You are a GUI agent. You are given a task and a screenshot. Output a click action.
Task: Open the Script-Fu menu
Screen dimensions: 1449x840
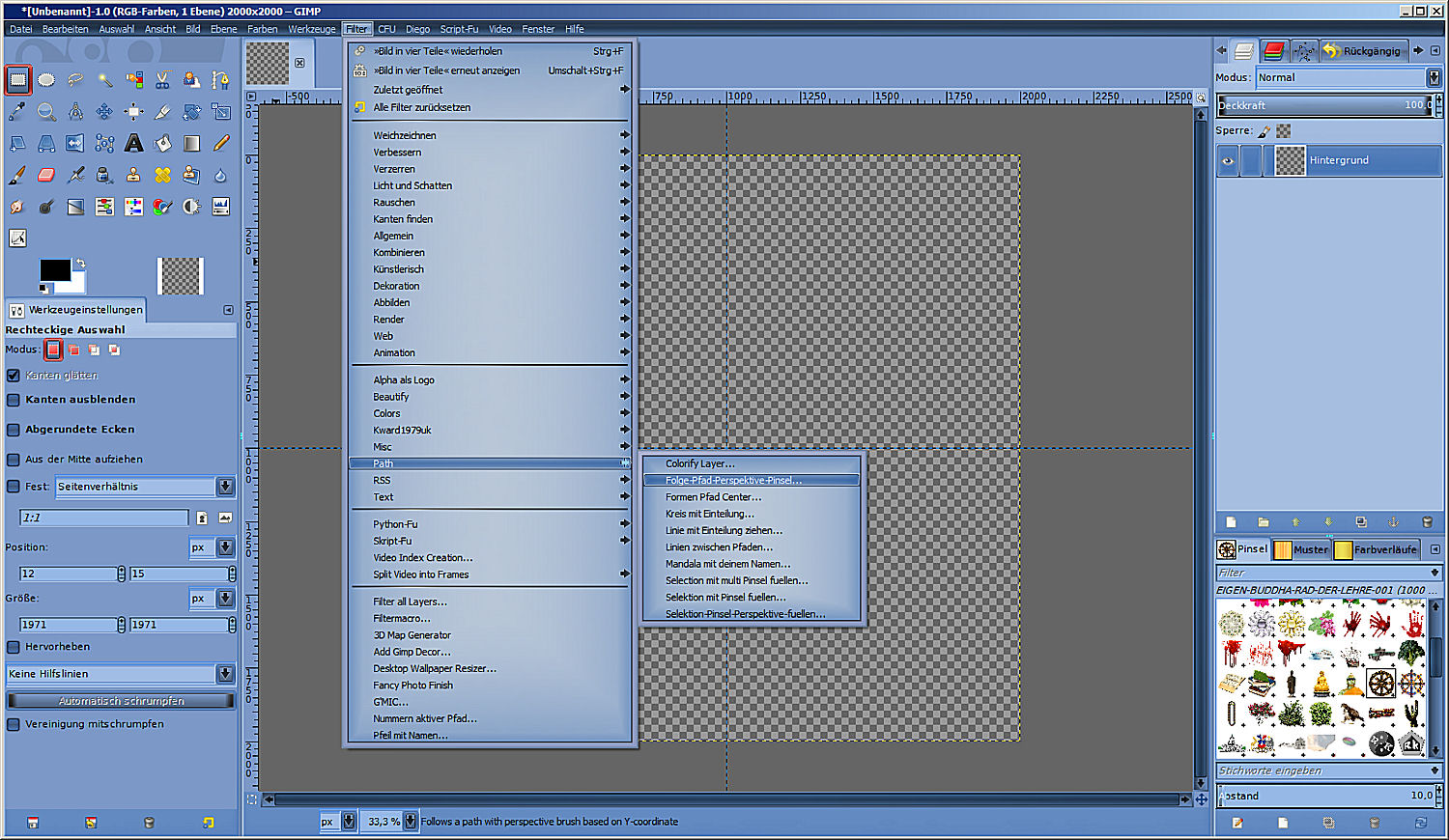click(x=459, y=29)
